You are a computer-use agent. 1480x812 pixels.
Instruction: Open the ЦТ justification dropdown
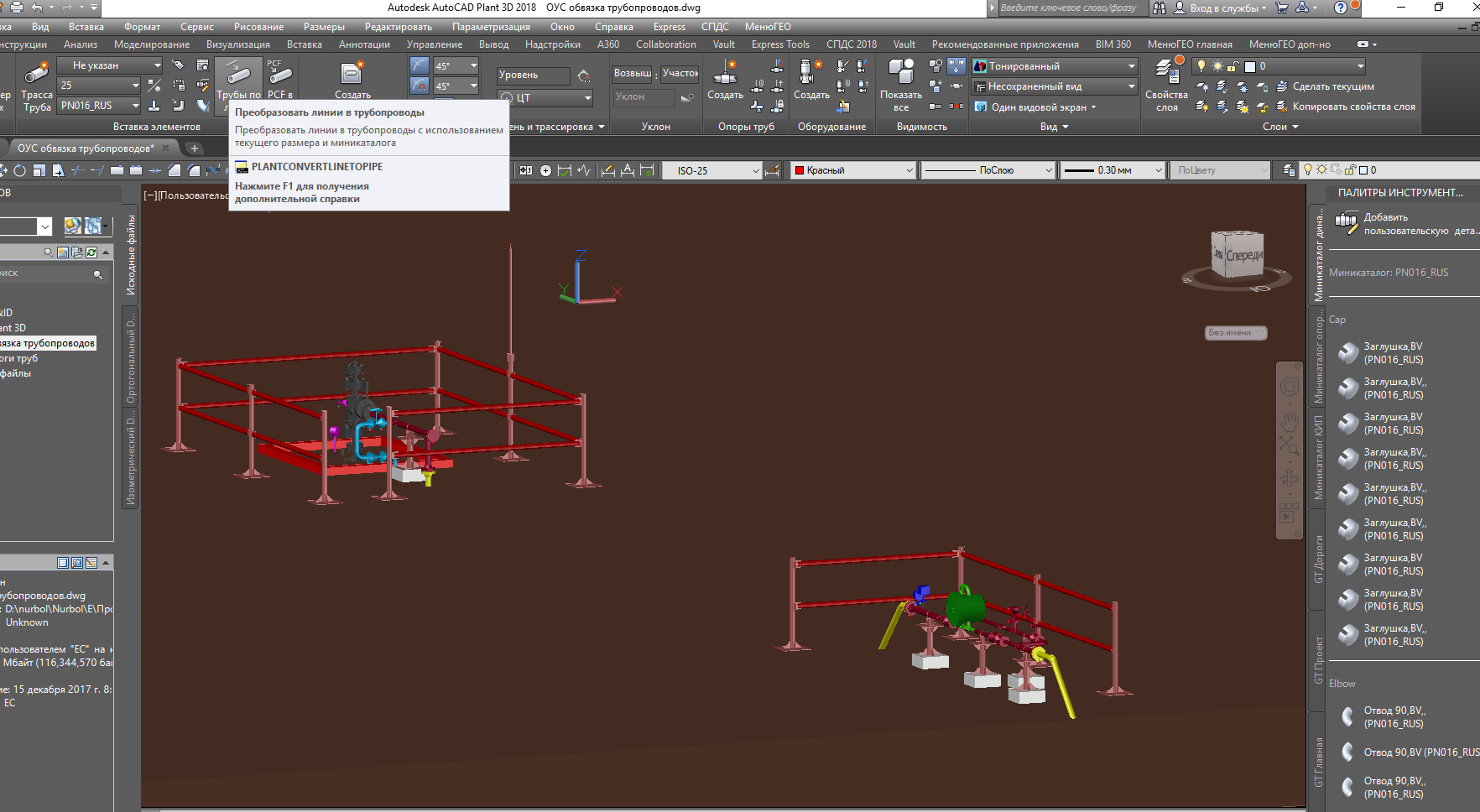coord(545,98)
